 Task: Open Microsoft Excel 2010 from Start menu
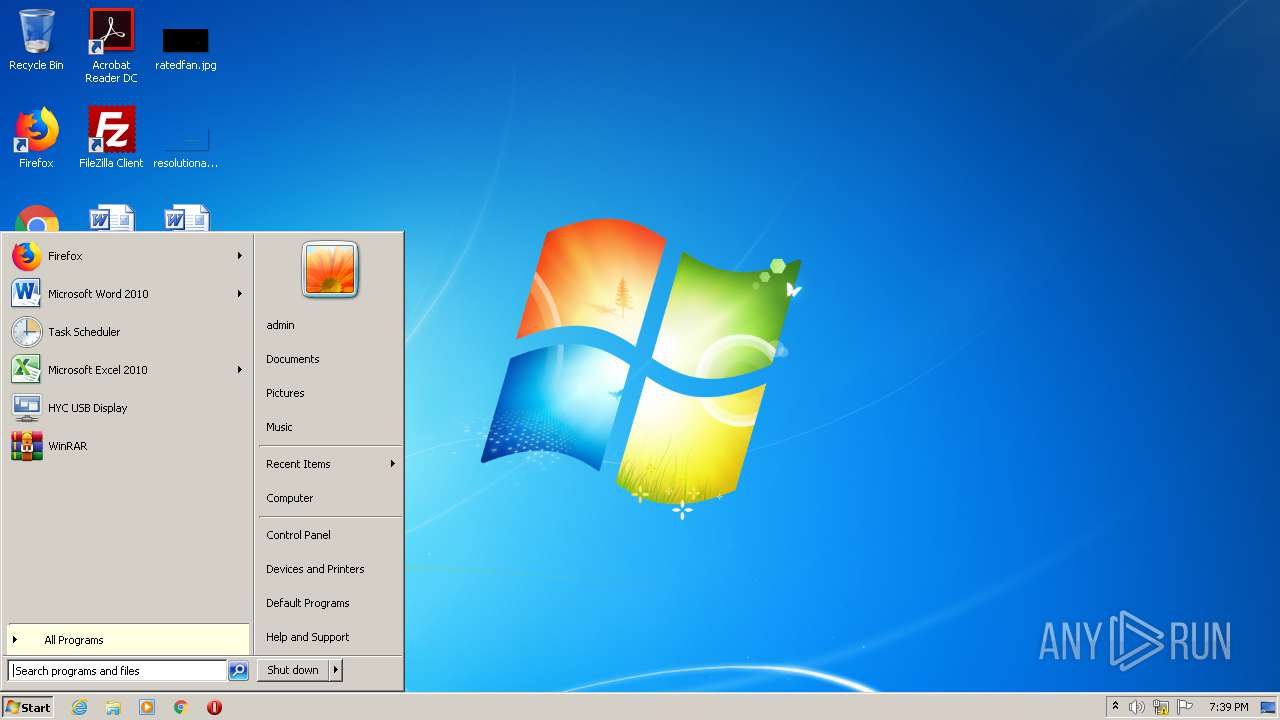(x=126, y=370)
